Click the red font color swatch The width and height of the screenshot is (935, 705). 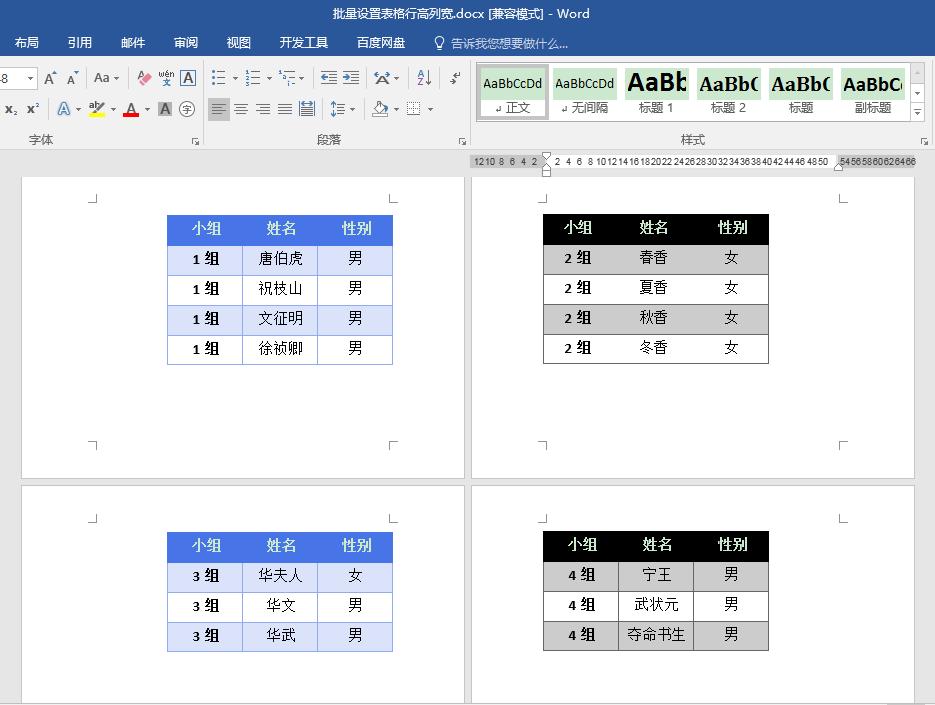click(130, 113)
